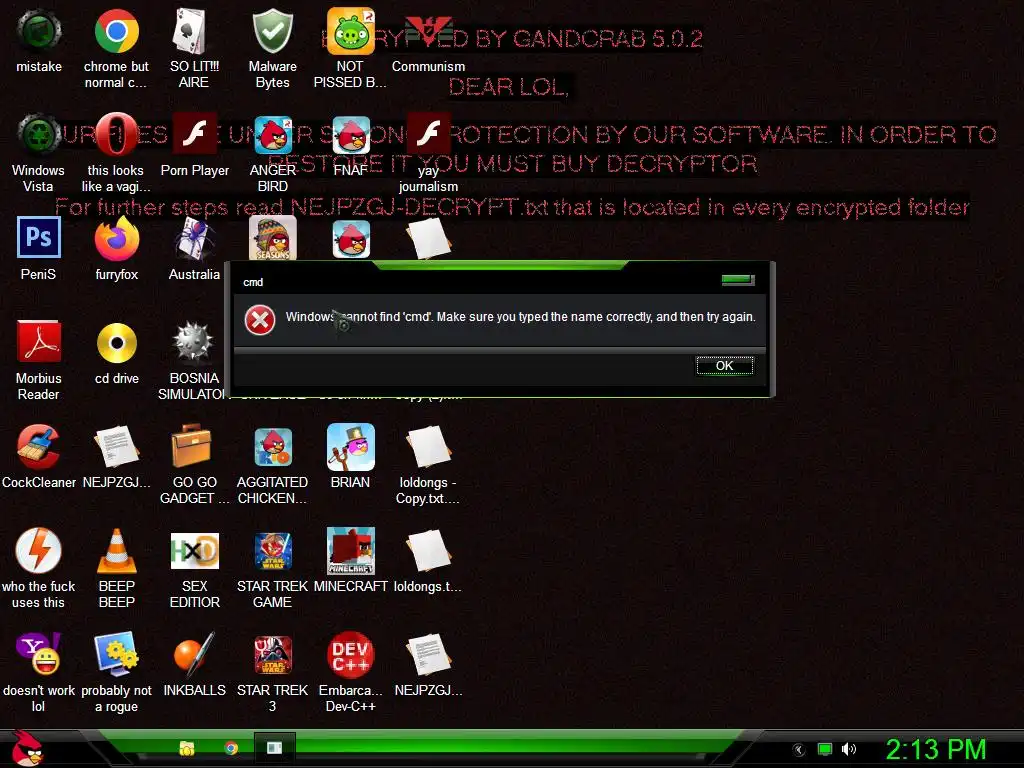This screenshot has width=1024, height=768.
Task: Open File Explorer from the taskbar
Action: pos(187,748)
